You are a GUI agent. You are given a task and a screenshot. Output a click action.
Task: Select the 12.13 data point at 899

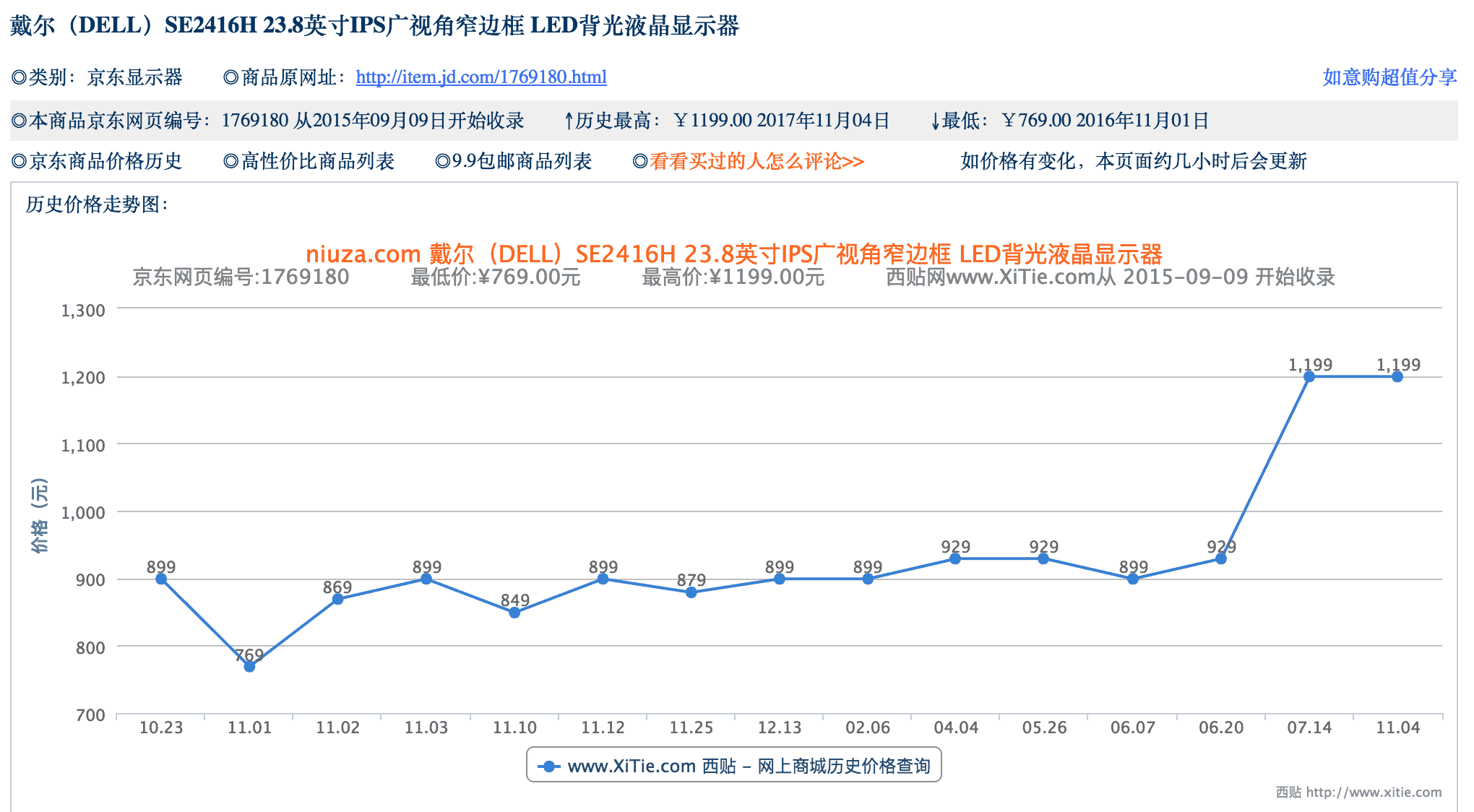[780, 579]
